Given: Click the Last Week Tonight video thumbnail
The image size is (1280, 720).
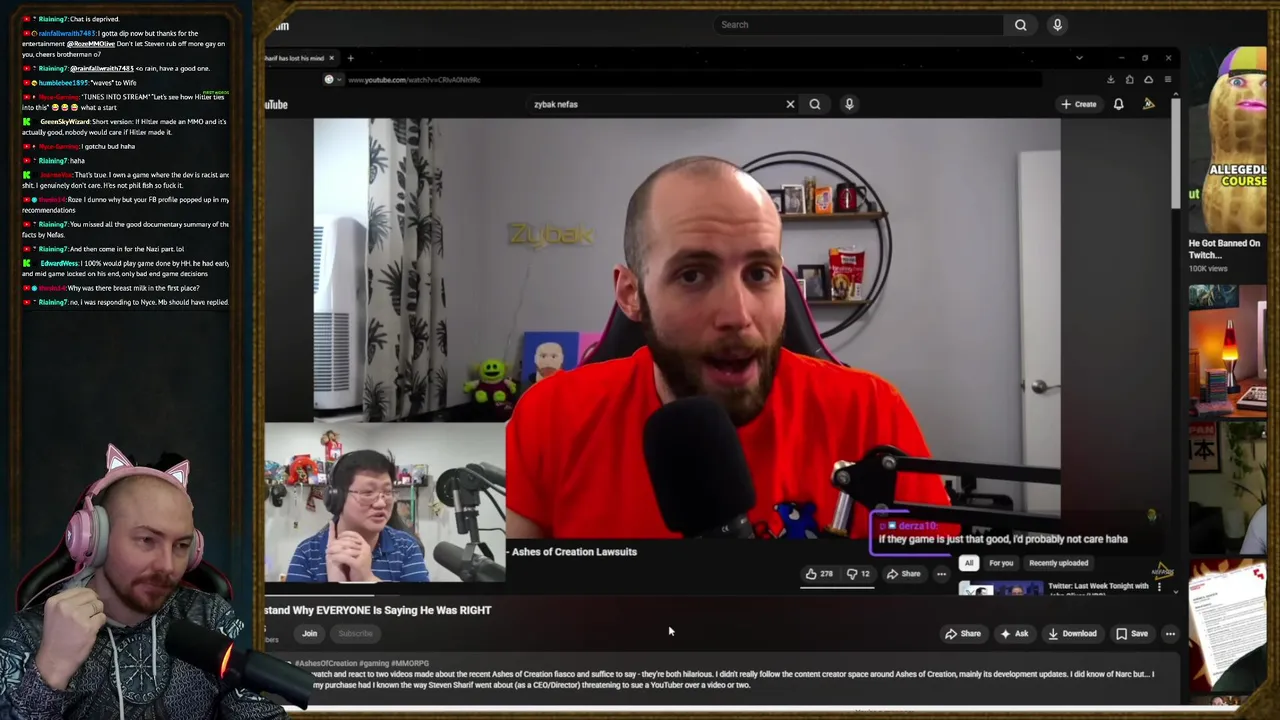Looking at the screenshot, I should 1000,590.
